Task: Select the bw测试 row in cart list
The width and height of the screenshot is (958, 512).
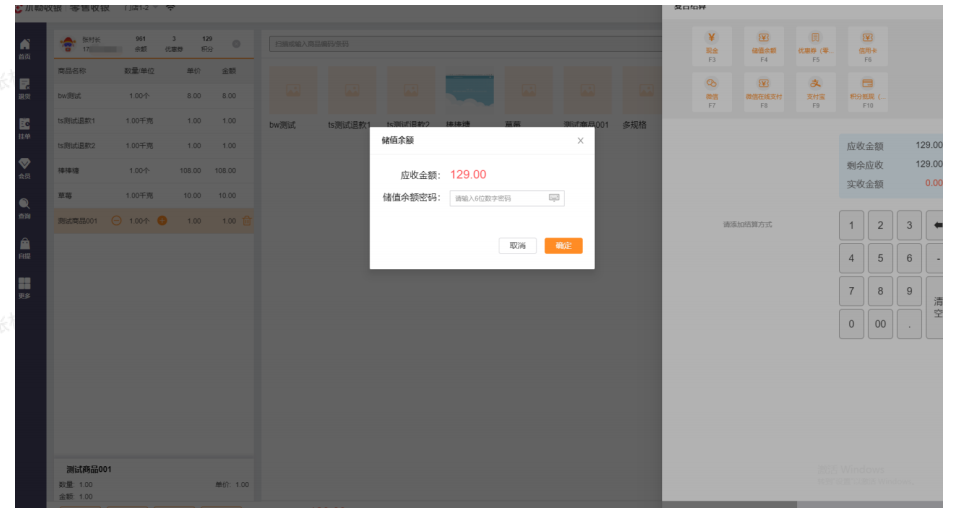Action: pyautogui.click(x=153, y=96)
